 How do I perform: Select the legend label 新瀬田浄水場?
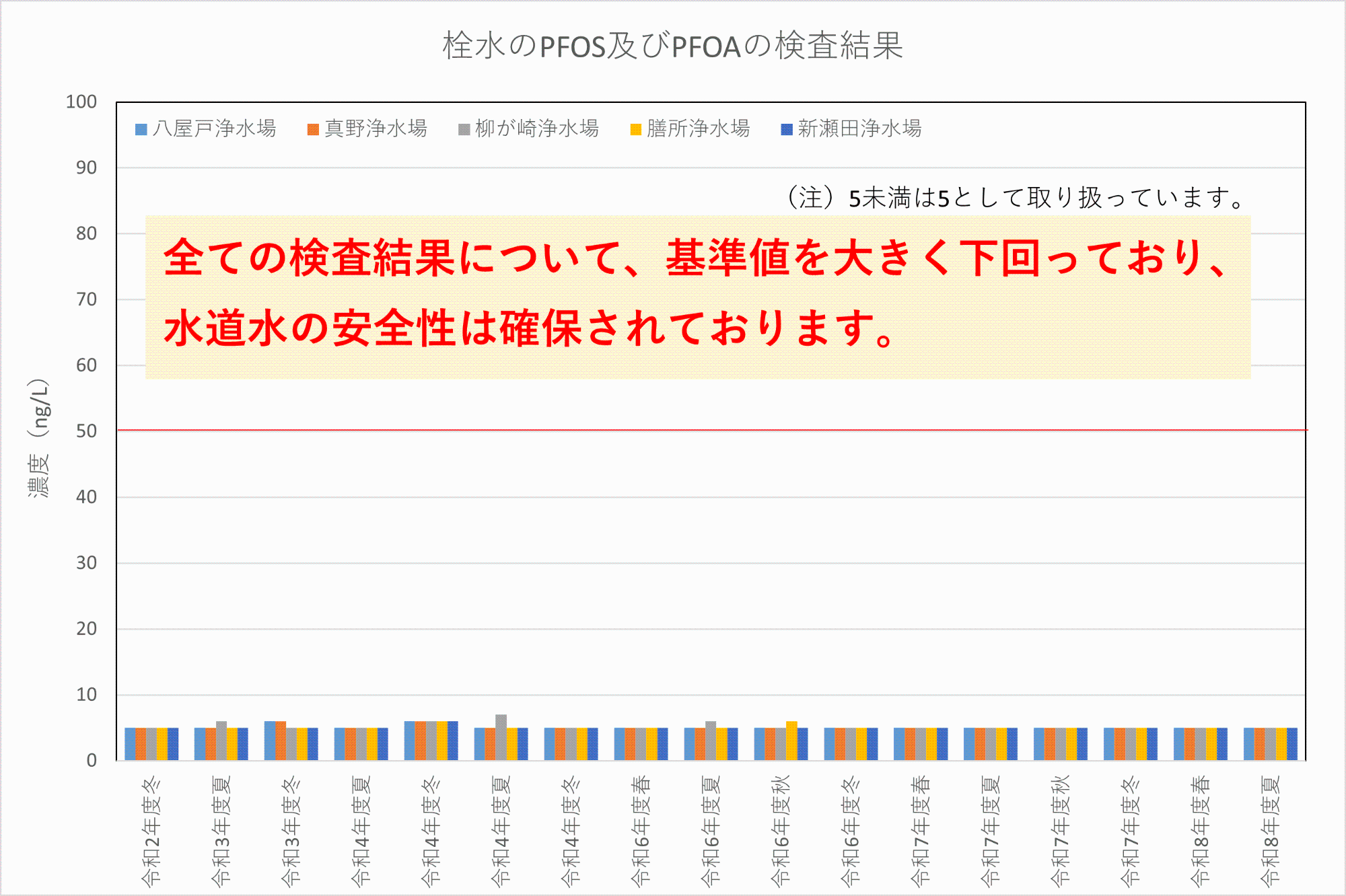pyautogui.click(x=859, y=128)
